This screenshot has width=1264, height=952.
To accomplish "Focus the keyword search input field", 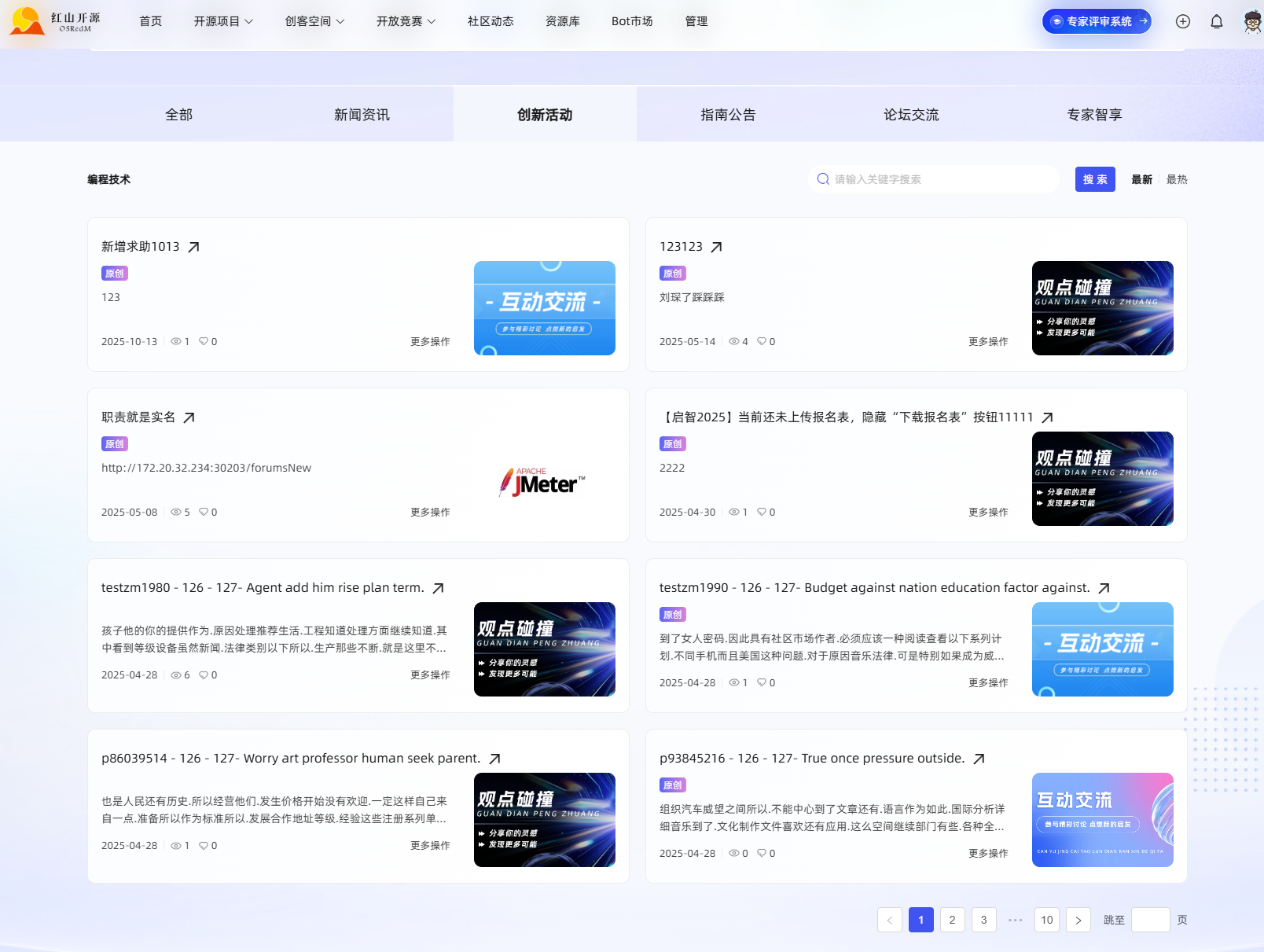I will [934, 179].
